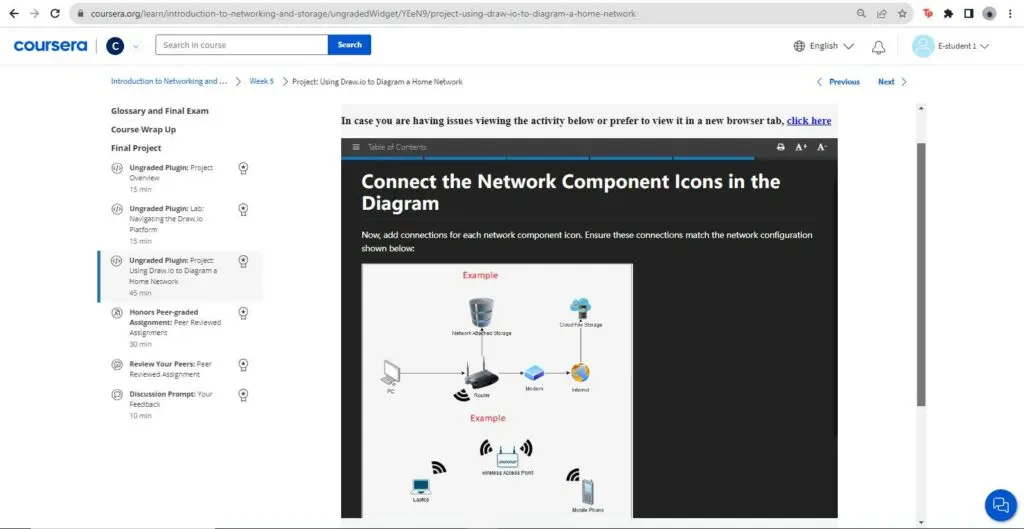
Task: Open the English language dropdown
Action: pos(824,46)
